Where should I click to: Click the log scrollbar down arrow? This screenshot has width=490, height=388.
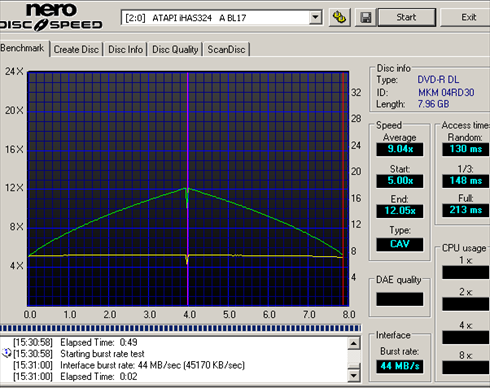tap(354, 376)
